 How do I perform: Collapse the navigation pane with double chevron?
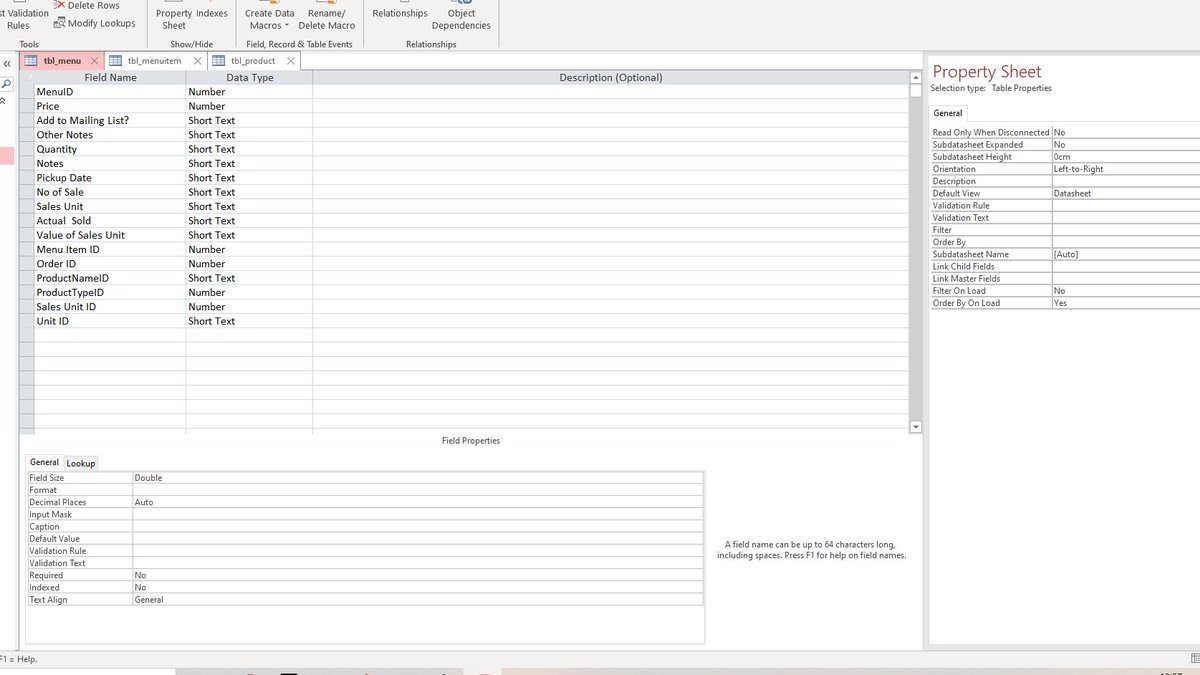tap(7, 63)
